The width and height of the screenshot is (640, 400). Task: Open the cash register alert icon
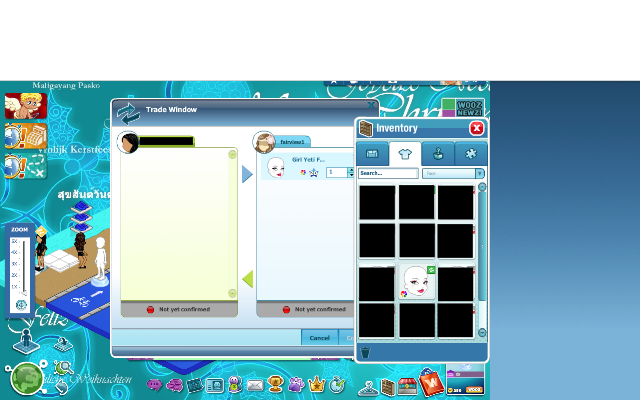point(26,136)
